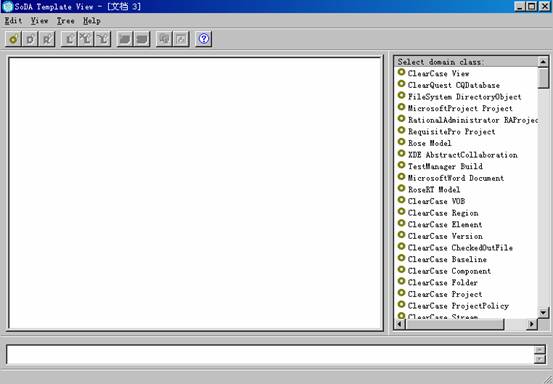Image resolution: width=553 pixels, height=384 pixels.
Task: Select ClearQuest CQDatabase domain class
Action: click(x=454, y=85)
